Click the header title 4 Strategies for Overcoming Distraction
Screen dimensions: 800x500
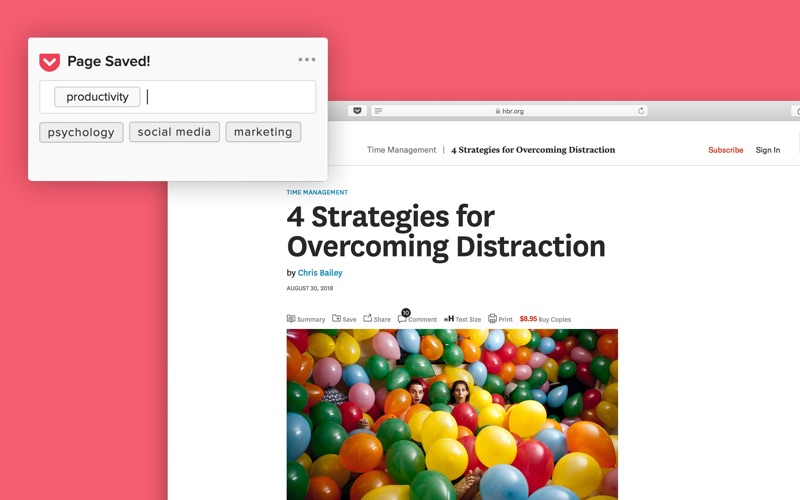tap(533, 149)
